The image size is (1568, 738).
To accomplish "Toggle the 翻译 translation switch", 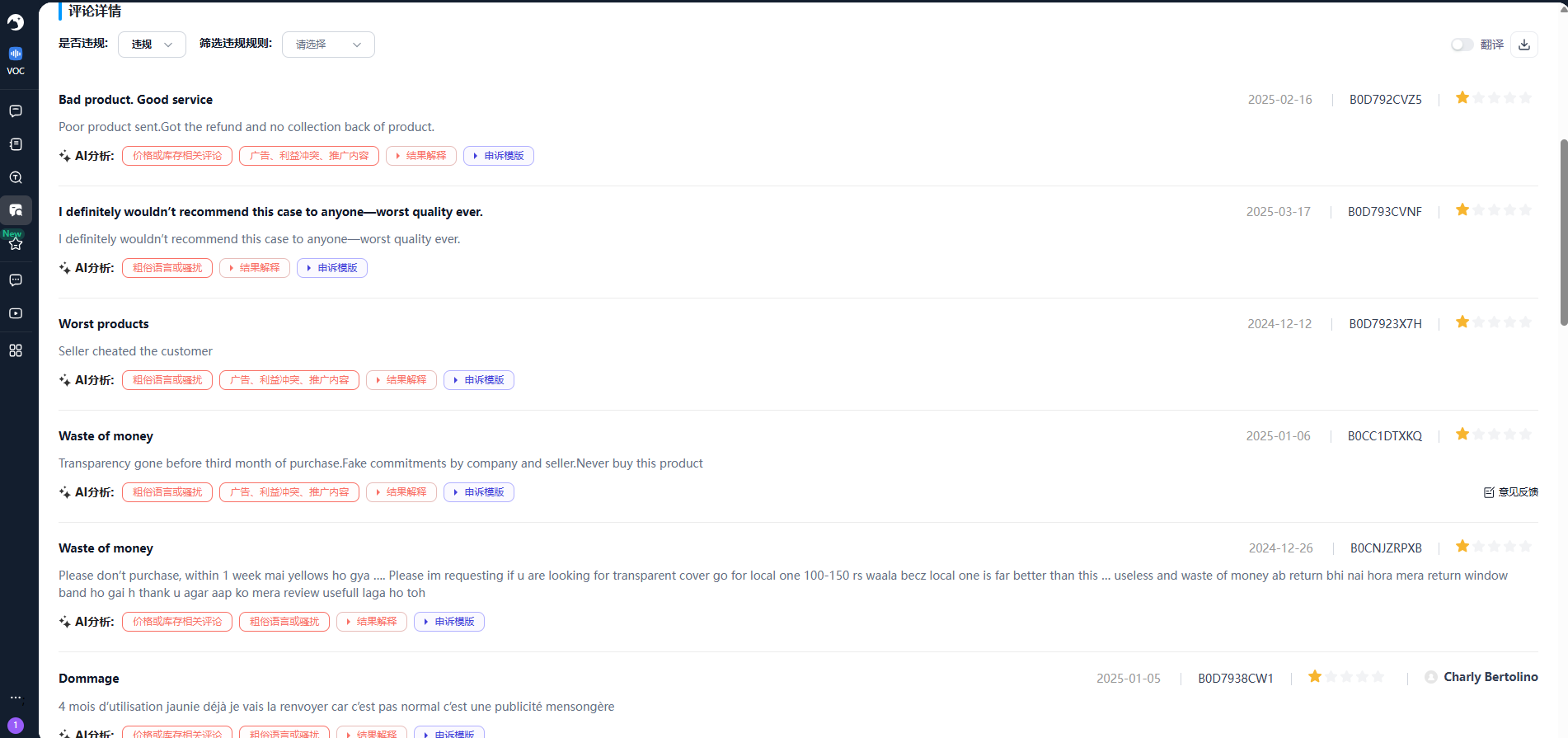I will 1462,45.
